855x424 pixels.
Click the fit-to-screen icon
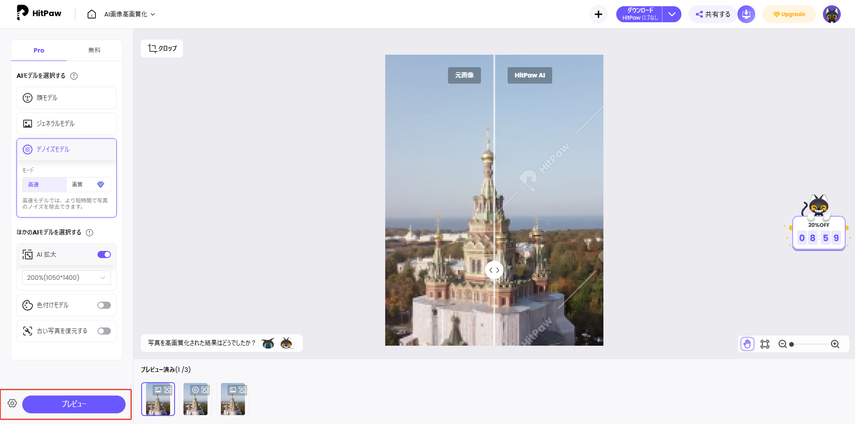(765, 344)
